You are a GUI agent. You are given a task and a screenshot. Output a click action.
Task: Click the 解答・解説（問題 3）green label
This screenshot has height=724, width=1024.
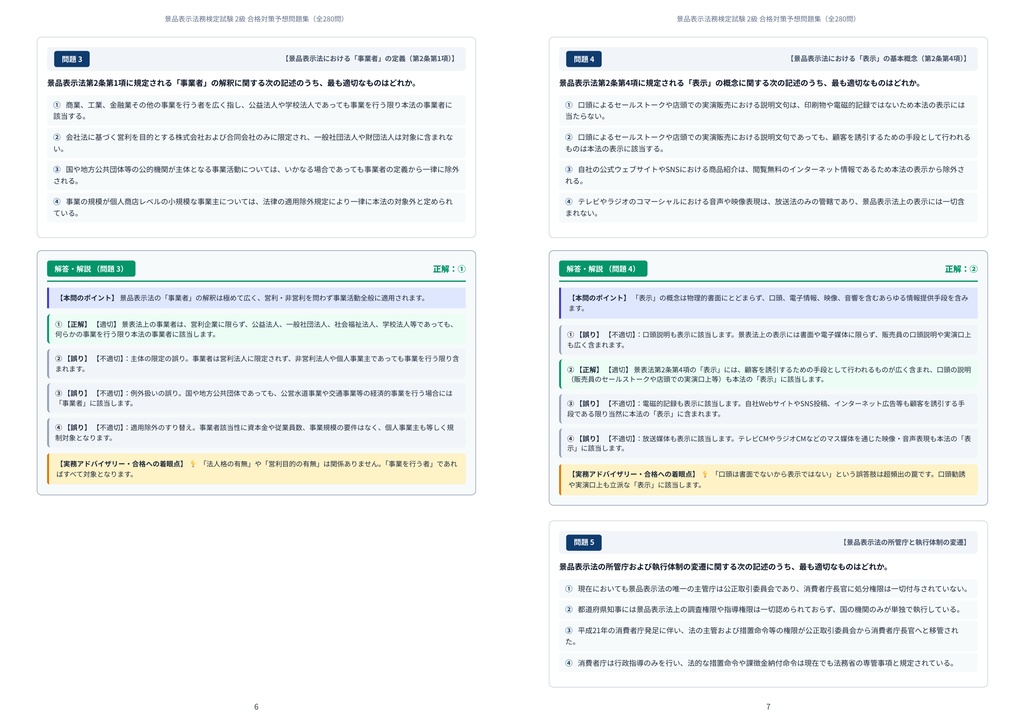coord(91,269)
